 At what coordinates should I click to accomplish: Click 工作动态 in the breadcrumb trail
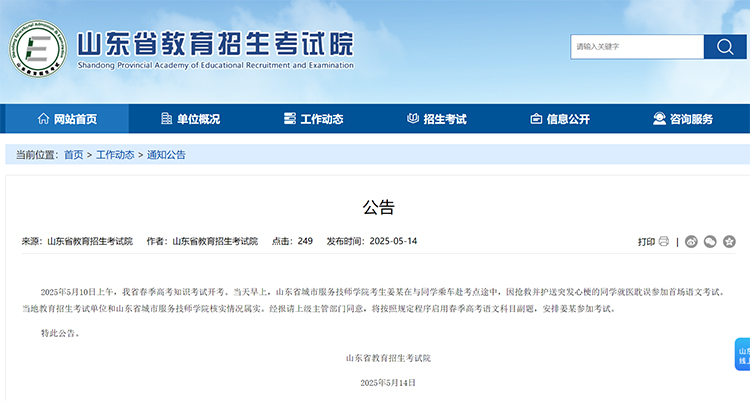click(115, 155)
